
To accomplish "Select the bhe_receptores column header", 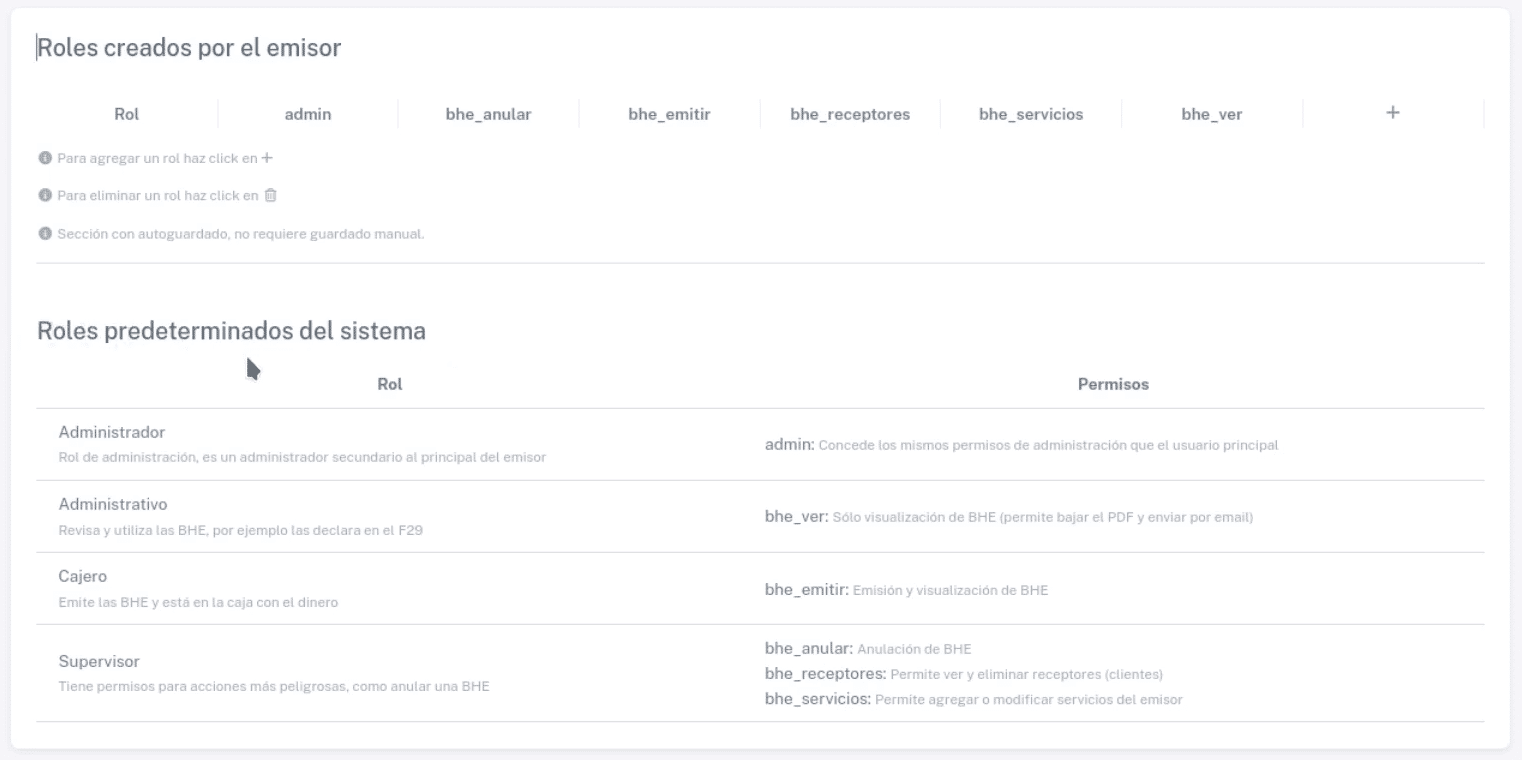I will coord(850,114).
